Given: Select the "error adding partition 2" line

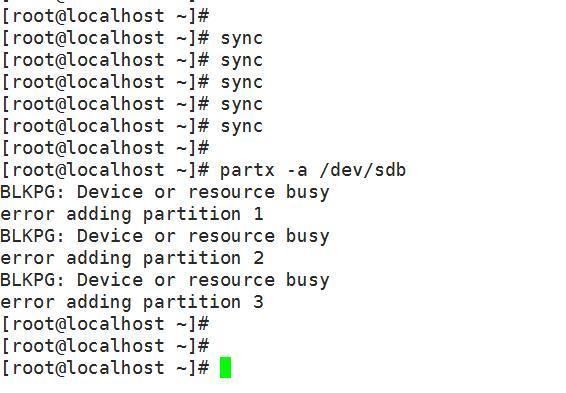Looking at the screenshot, I should pos(132,258).
